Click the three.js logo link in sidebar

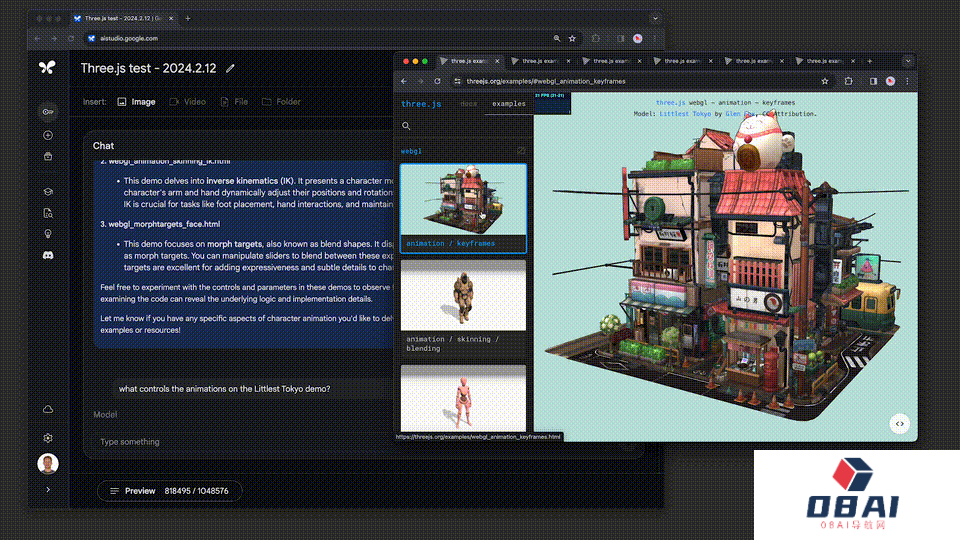coord(421,104)
